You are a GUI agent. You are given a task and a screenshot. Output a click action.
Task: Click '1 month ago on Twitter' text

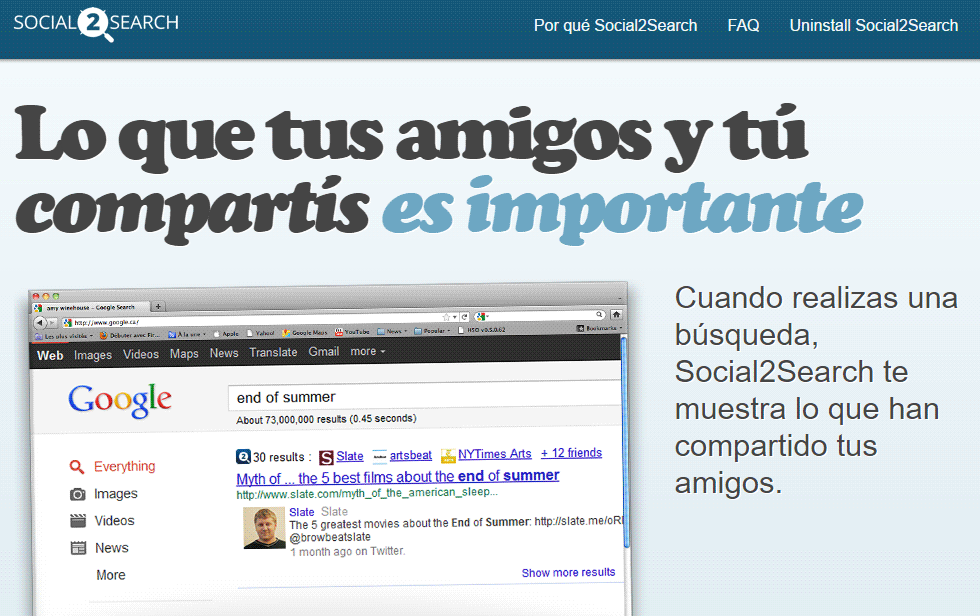tap(348, 552)
